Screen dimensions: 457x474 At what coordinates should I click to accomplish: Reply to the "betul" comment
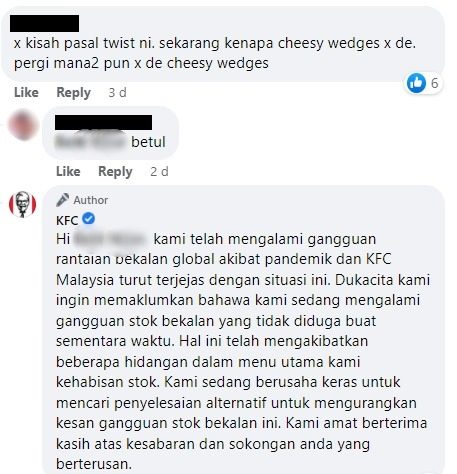(115, 172)
